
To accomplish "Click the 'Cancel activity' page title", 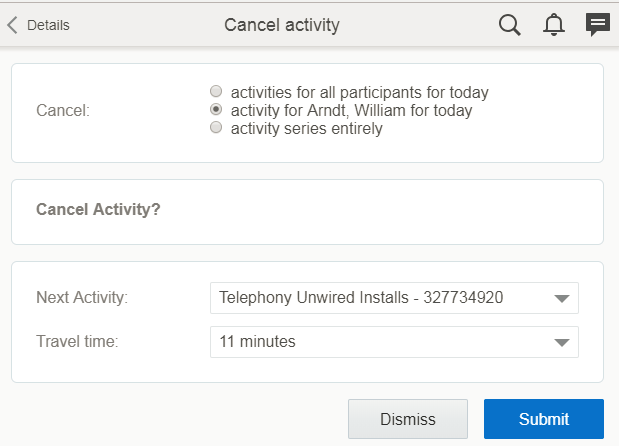I will click(x=282, y=25).
